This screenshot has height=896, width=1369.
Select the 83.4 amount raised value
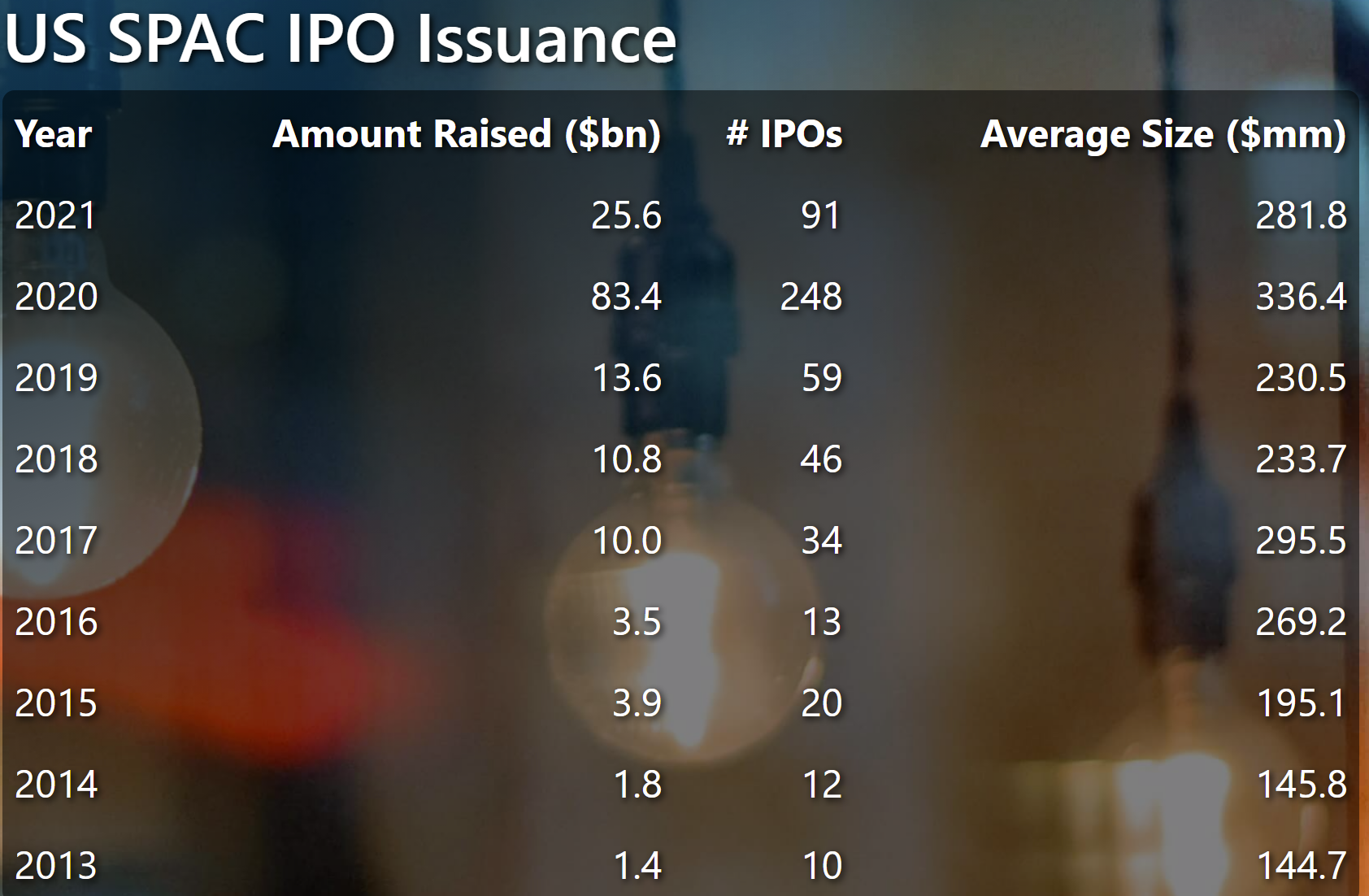[626, 297]
